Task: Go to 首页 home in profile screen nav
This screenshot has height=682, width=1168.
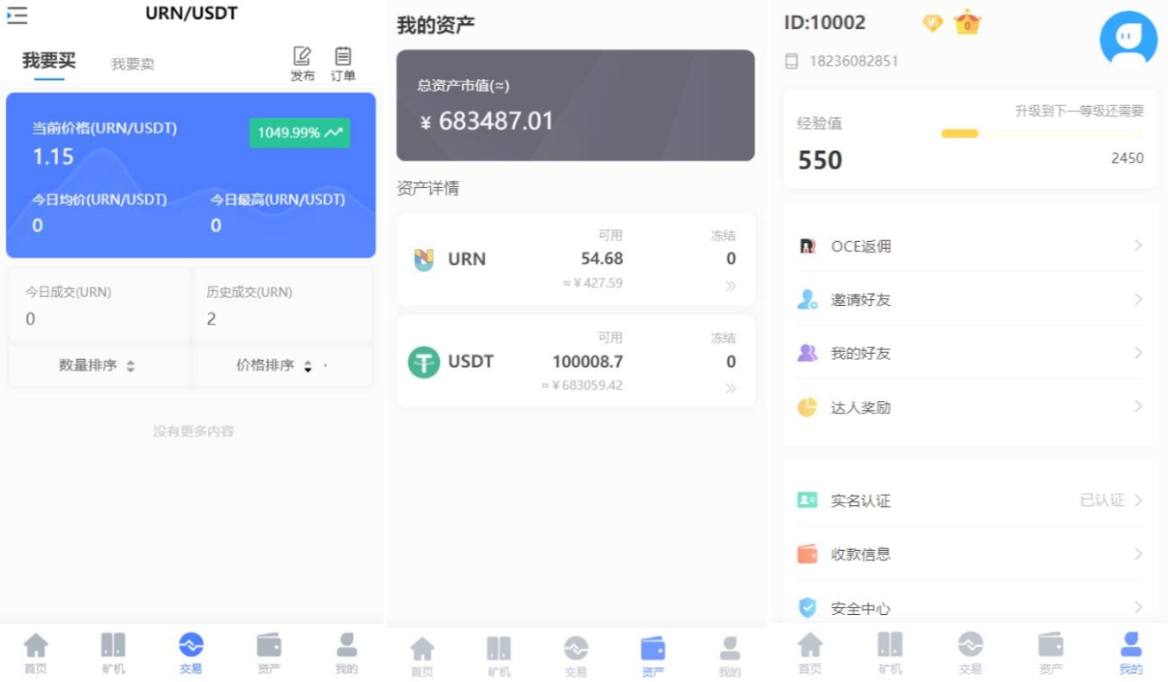Action: click(x=810, y=653)
